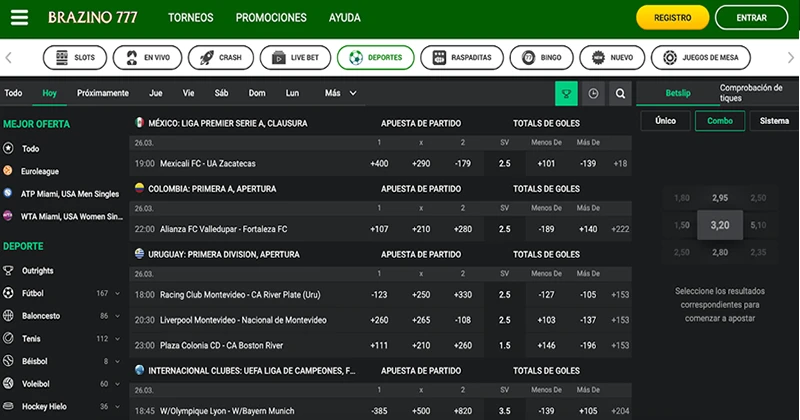This screenshot has width=800, height=420.
Task: Select the Hoy tab
Action: pos(49,93)
